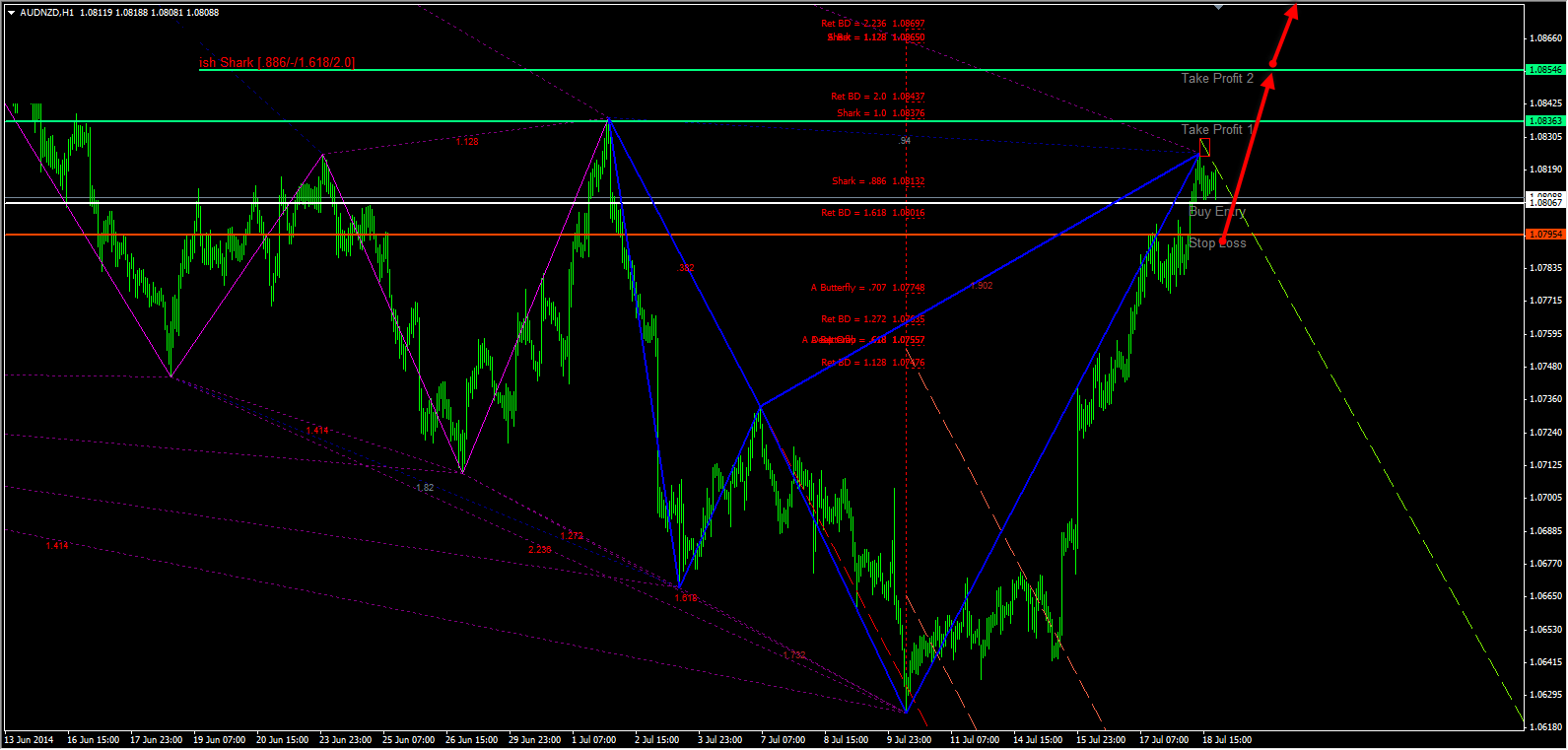Click the white 1.08067 price tag

[x=1544, y=202]
